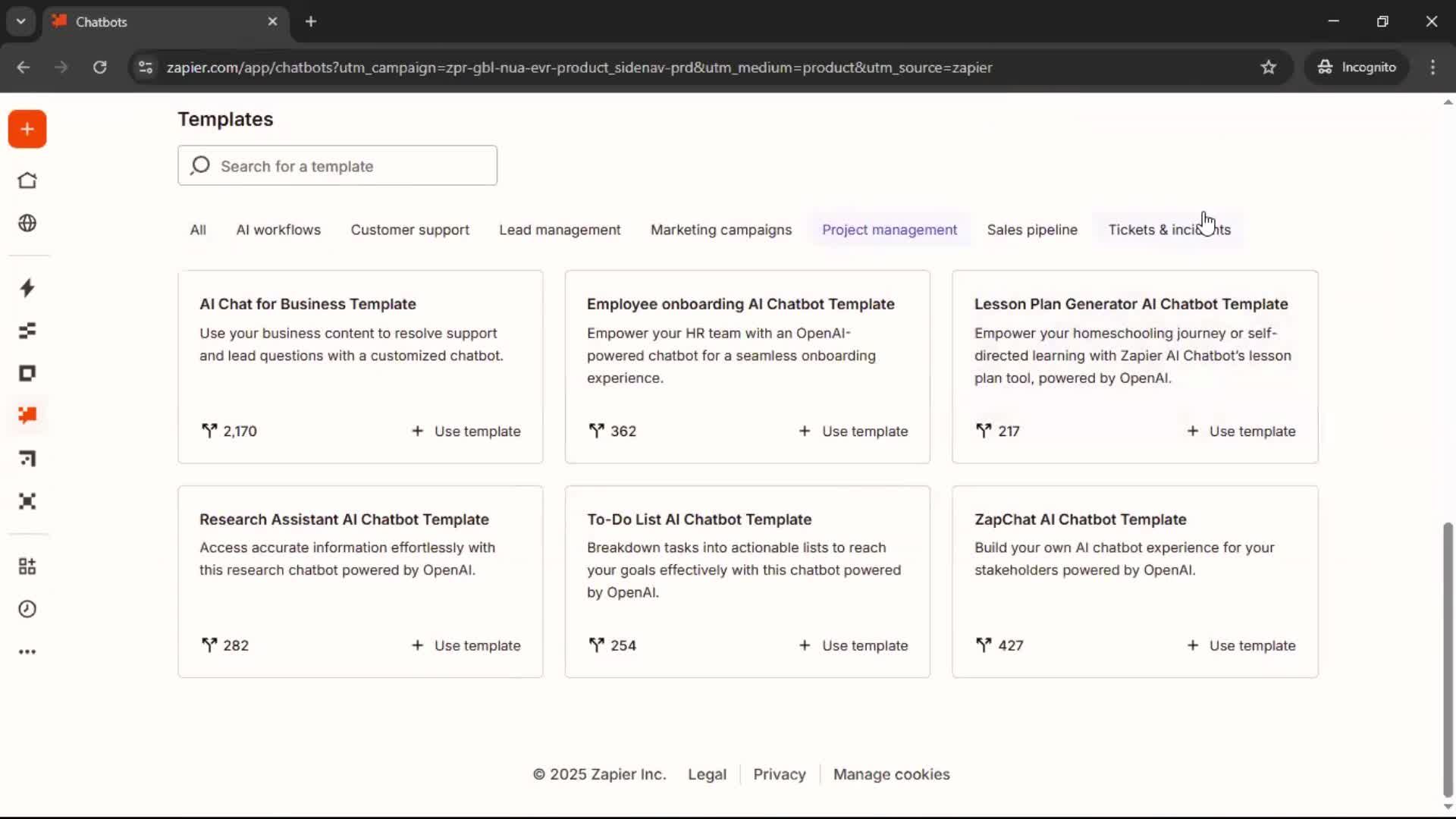Bookmark this page with the star icon
Viewport: 1456px width, 819px height.
click(x=1269, y=67)
